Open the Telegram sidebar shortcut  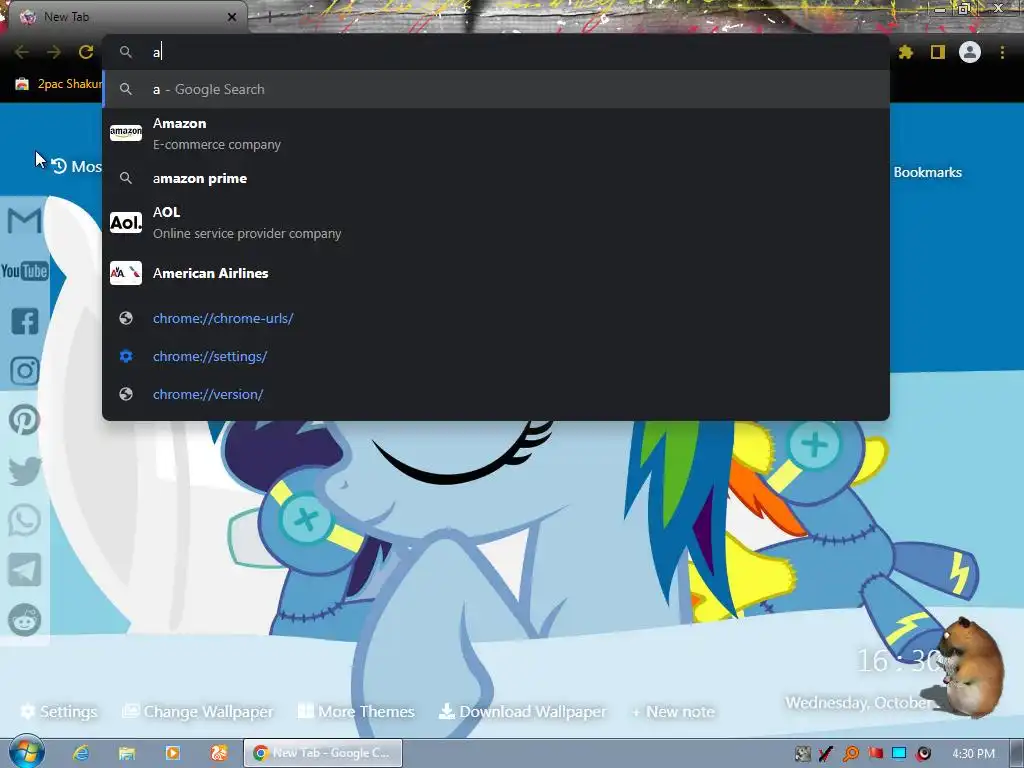[x=25, y=570]
